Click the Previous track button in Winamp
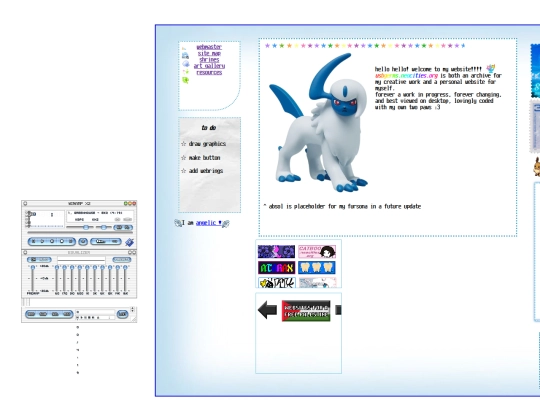 tap(33, 241)
